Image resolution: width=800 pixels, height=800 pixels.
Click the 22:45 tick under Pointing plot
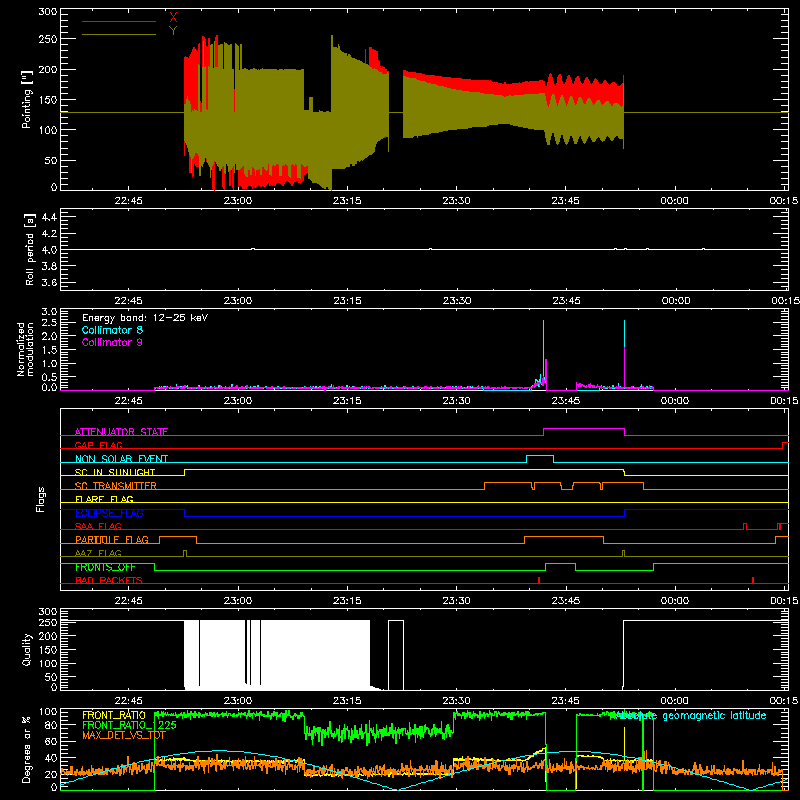129,201
